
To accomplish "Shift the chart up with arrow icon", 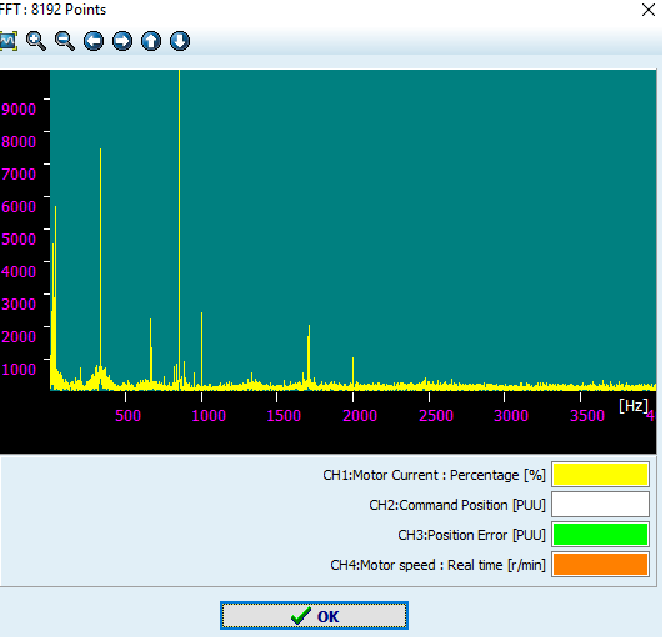I will tap(151, 41).
